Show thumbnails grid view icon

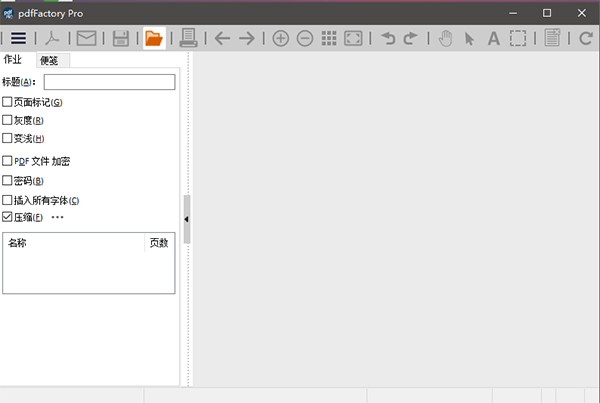(x=329, y=38)
